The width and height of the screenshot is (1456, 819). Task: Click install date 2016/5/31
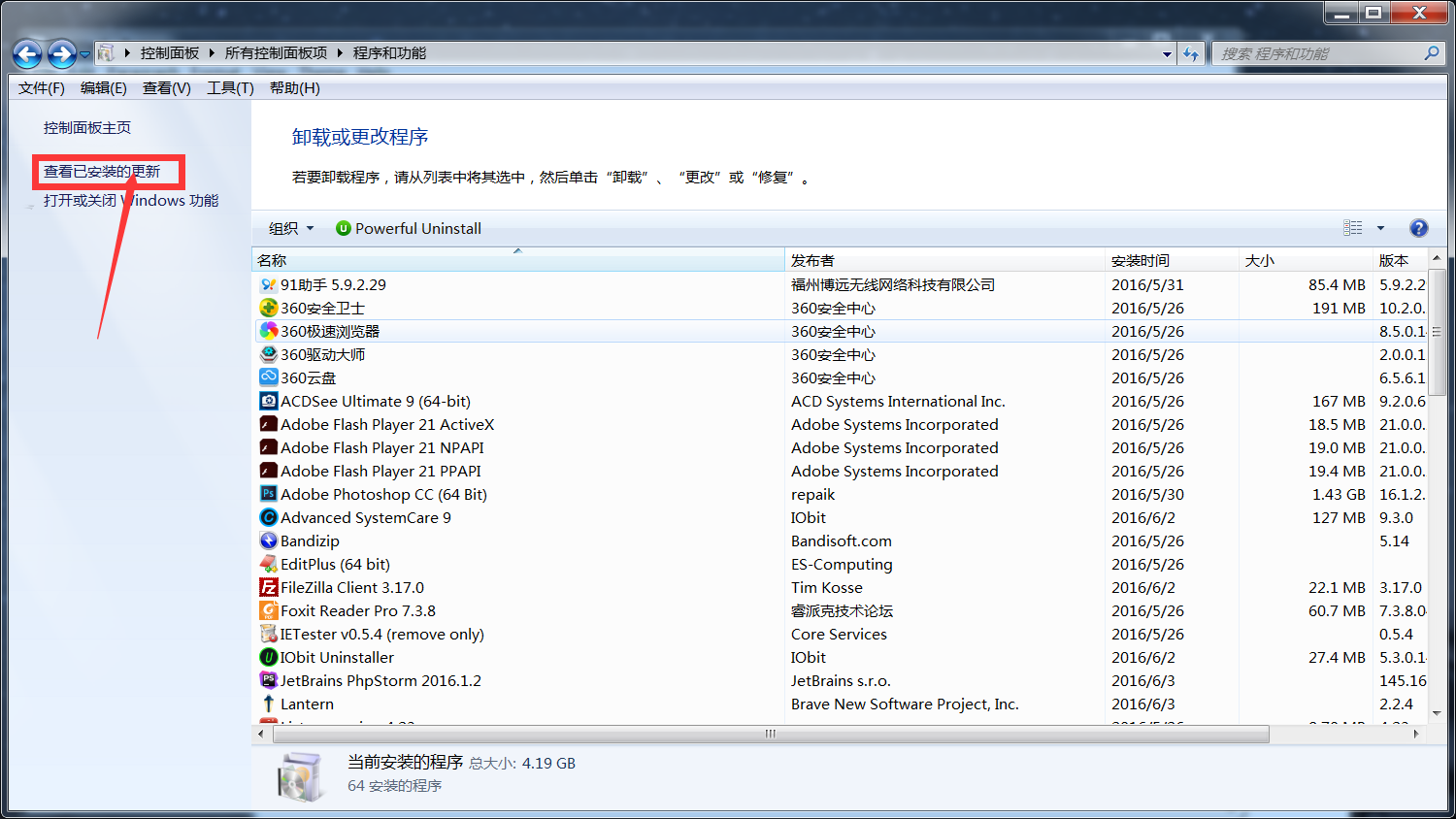click(1148, 284)
